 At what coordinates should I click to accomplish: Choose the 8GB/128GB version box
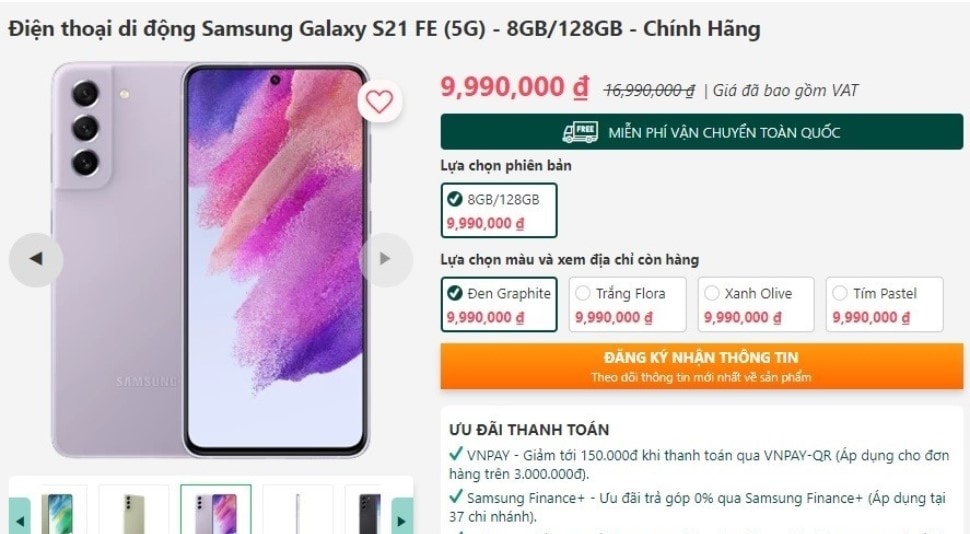coord(499,210)
